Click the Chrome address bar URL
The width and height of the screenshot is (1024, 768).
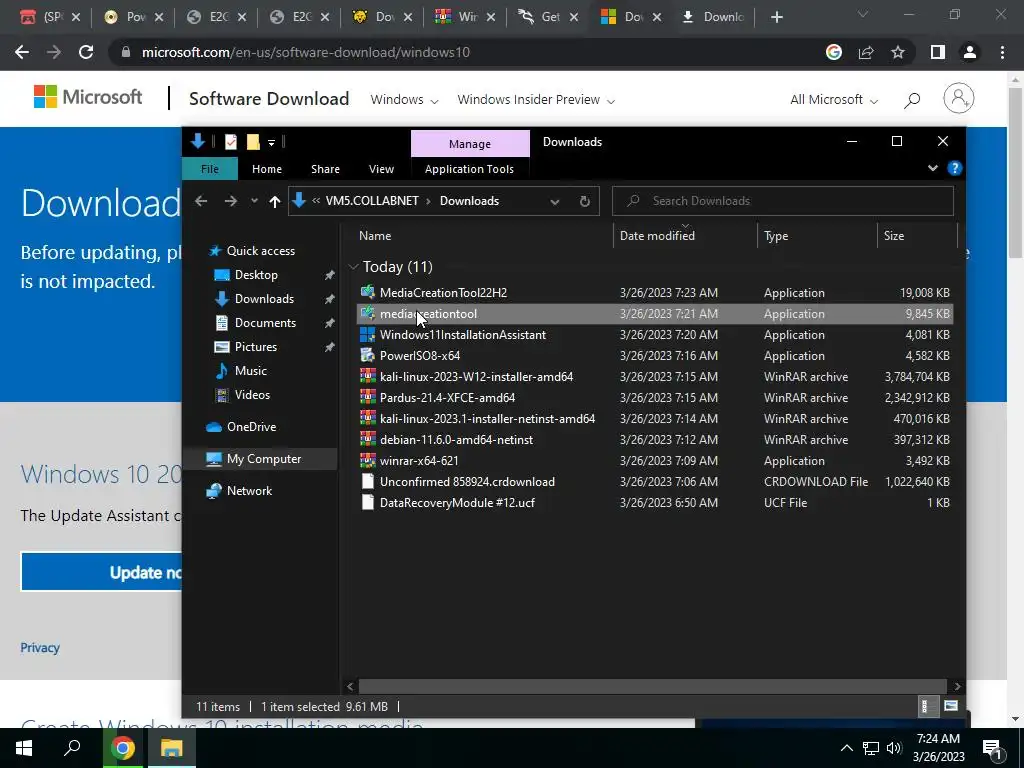coord(306,52)
